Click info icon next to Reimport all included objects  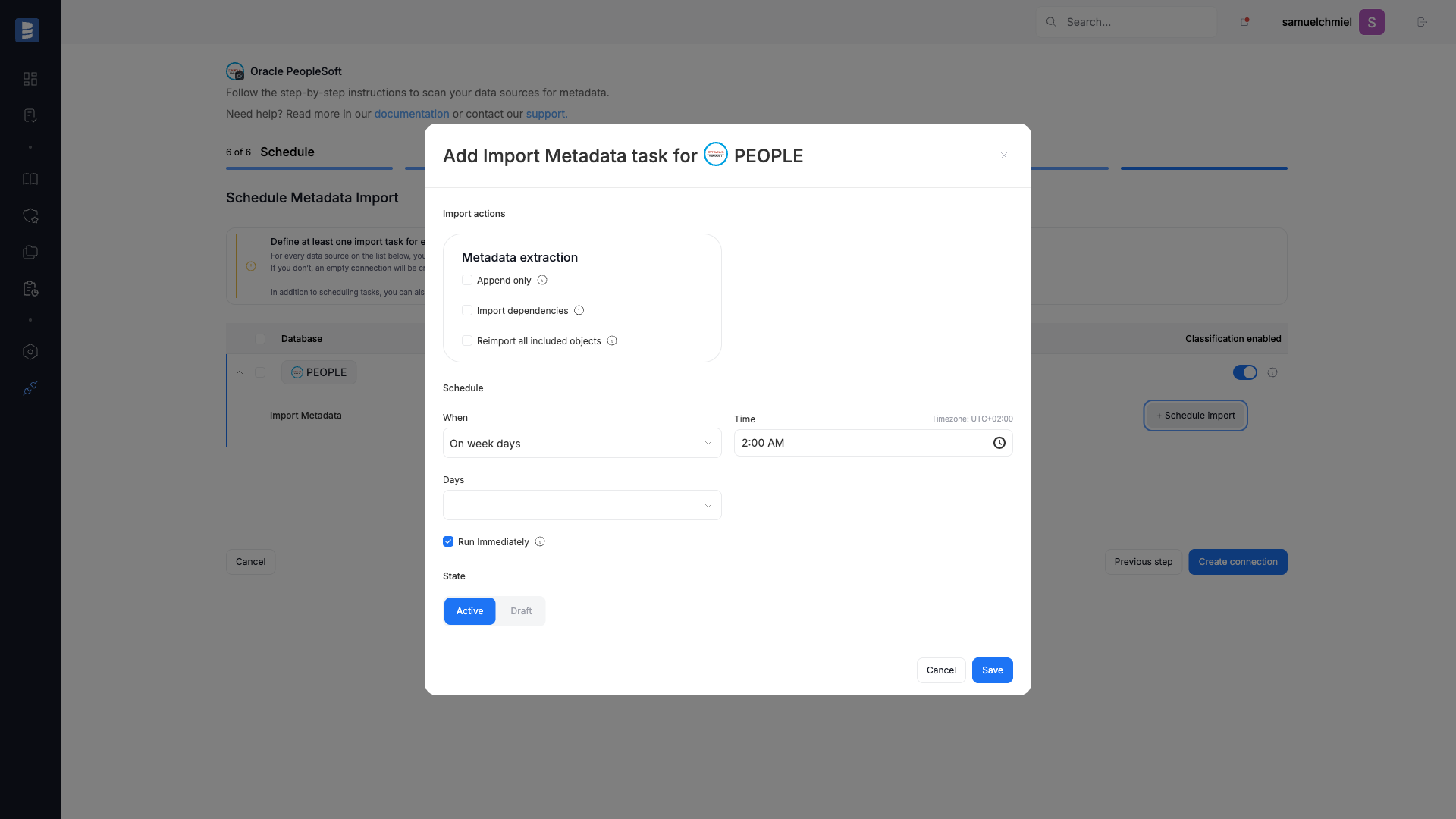click(612, 340)
